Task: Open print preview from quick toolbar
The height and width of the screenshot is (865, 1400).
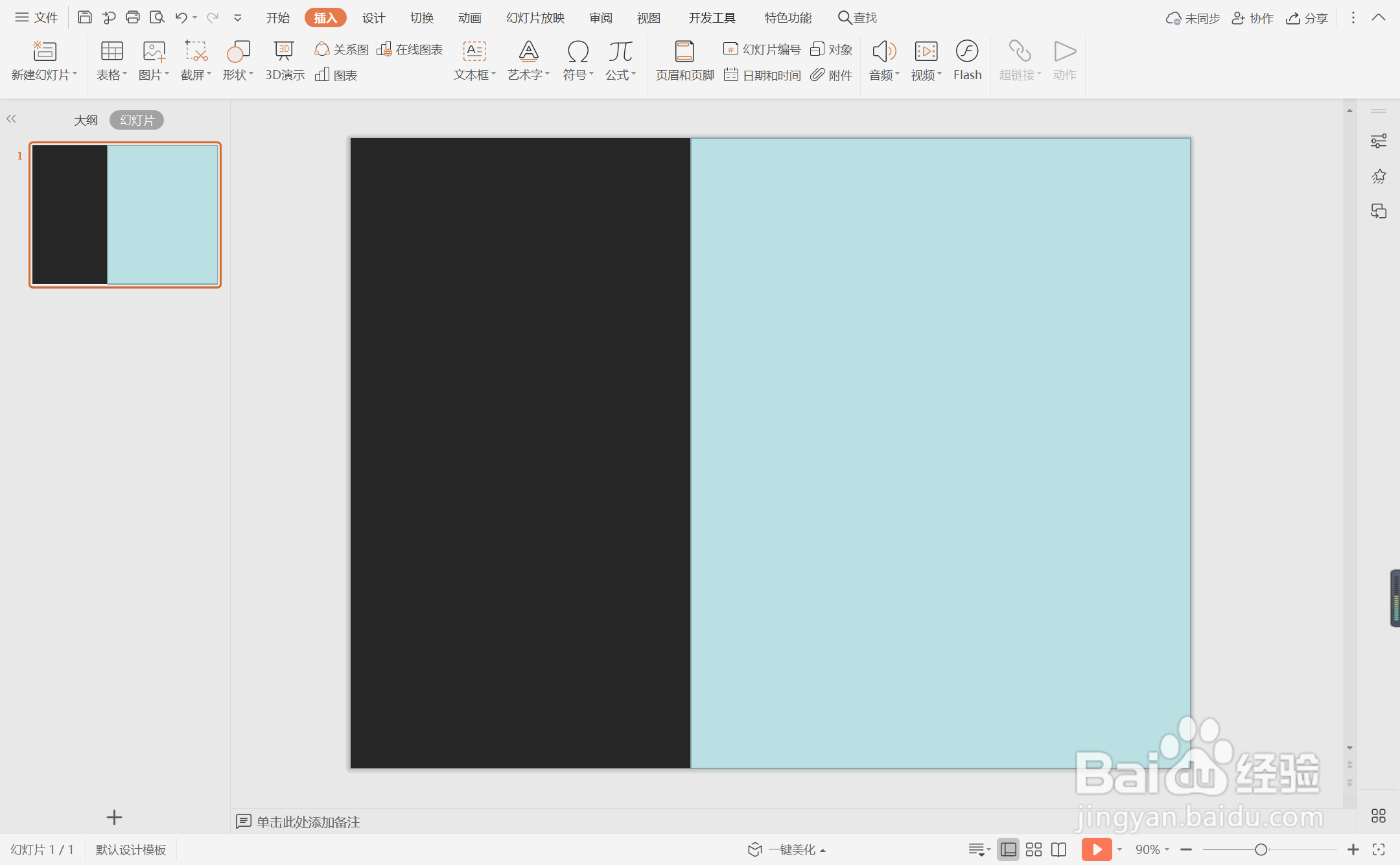Action: point(156,18)
